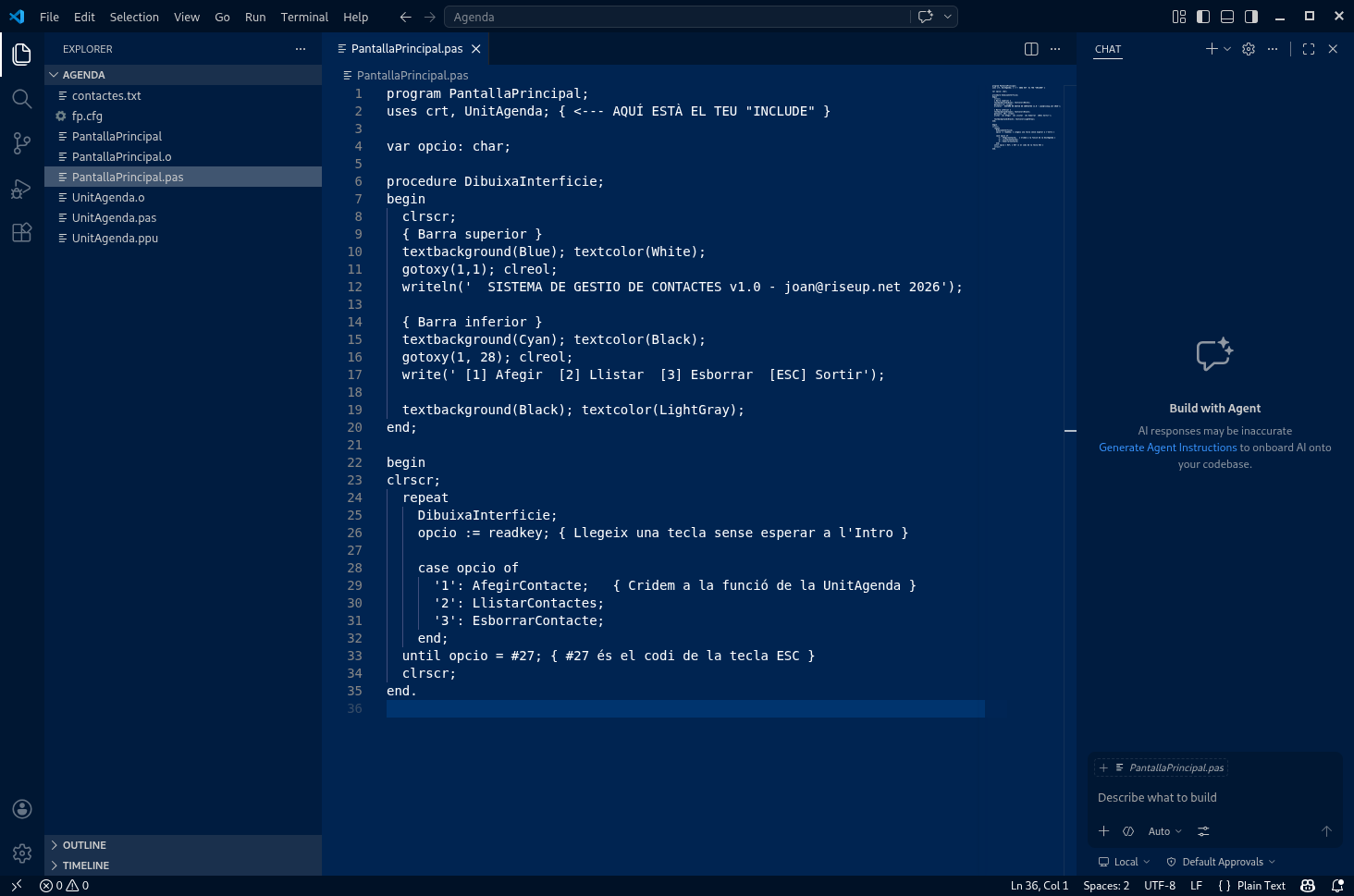Open the notifications bell in status bar
This screenshot has width=1354, height=896.
coord(1337,886)
